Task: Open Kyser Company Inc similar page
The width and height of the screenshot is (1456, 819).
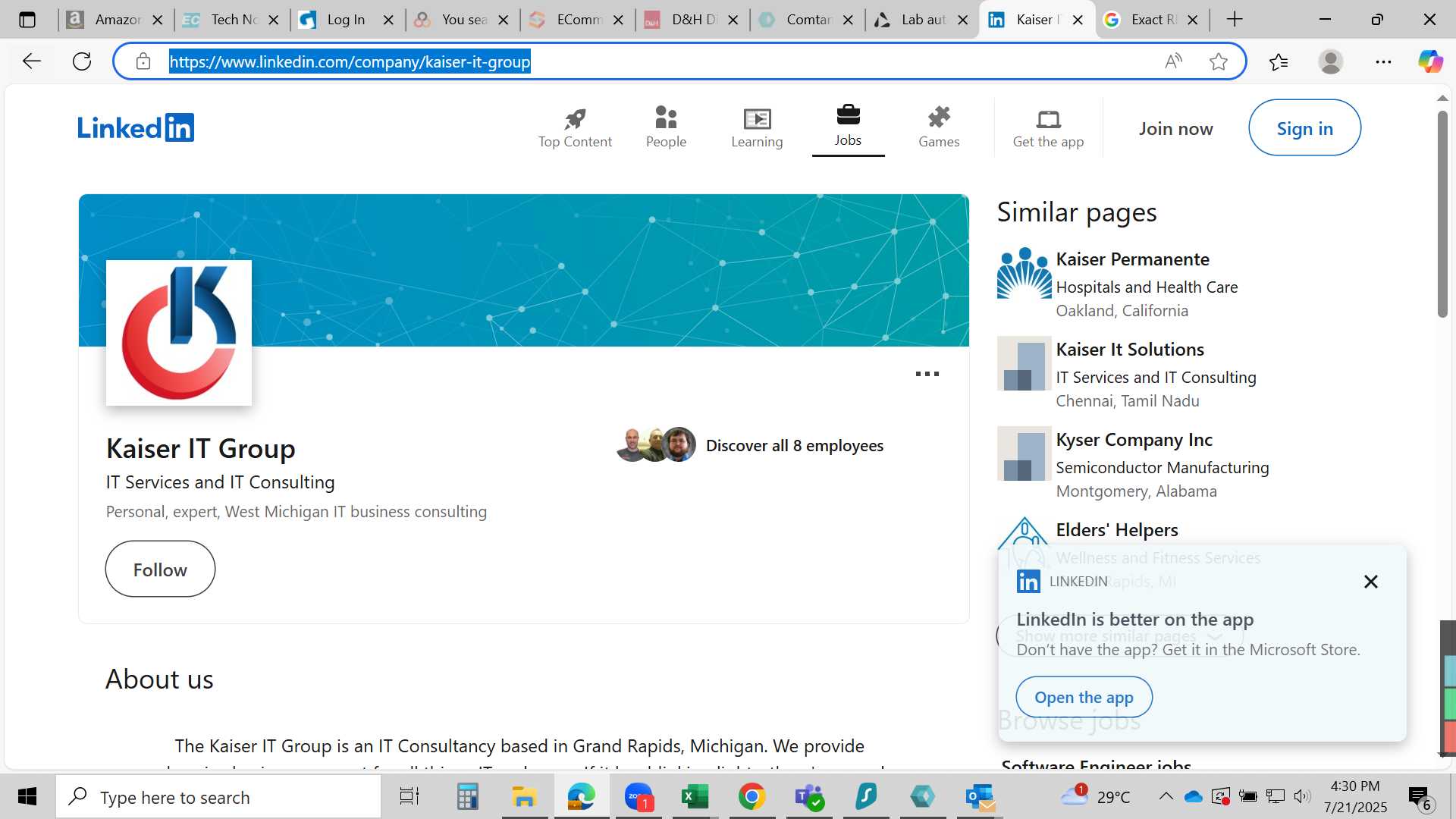Action: (x=1134, y=440)
